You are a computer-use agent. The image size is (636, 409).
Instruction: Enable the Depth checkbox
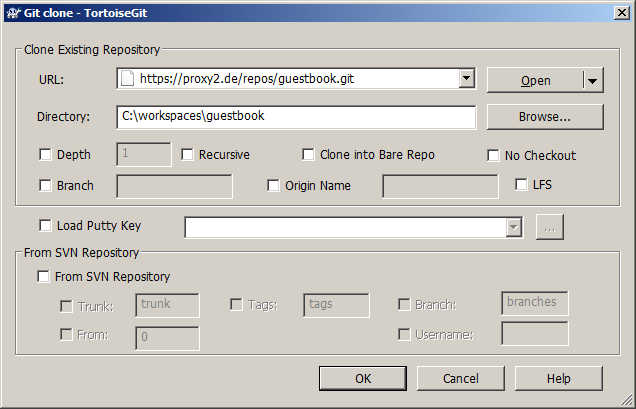point(45,155)
